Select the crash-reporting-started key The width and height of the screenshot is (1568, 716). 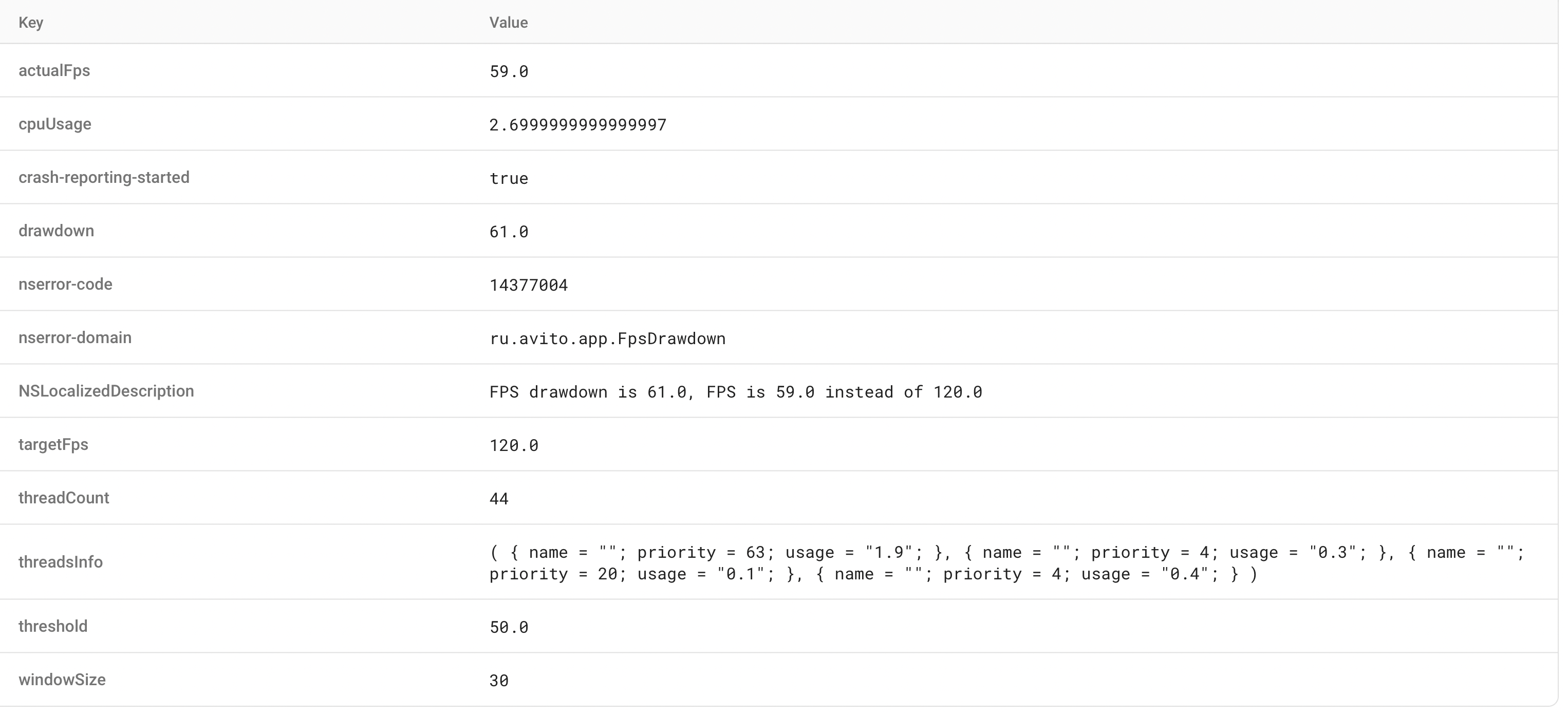104,178
